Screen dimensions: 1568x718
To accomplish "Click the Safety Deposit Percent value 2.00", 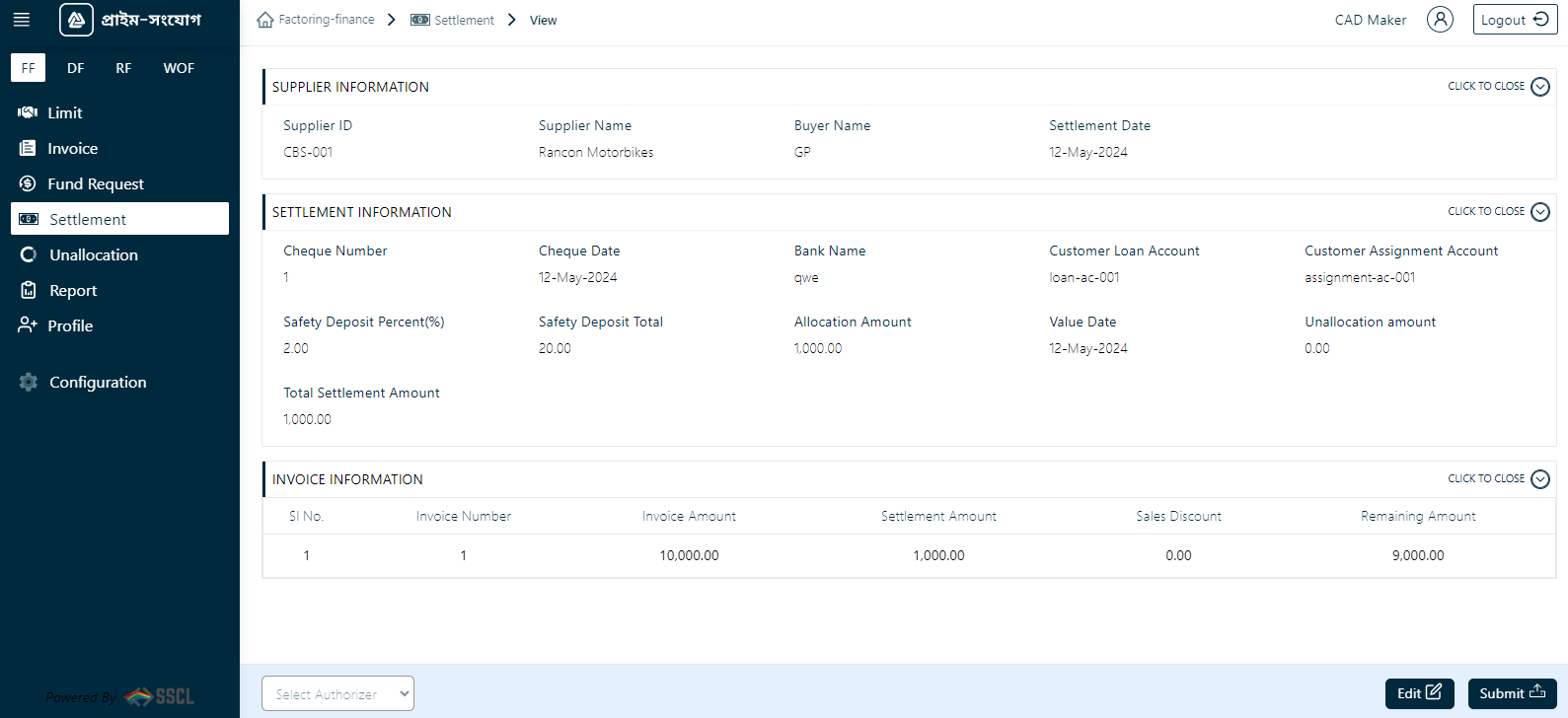I will point(296,349).
